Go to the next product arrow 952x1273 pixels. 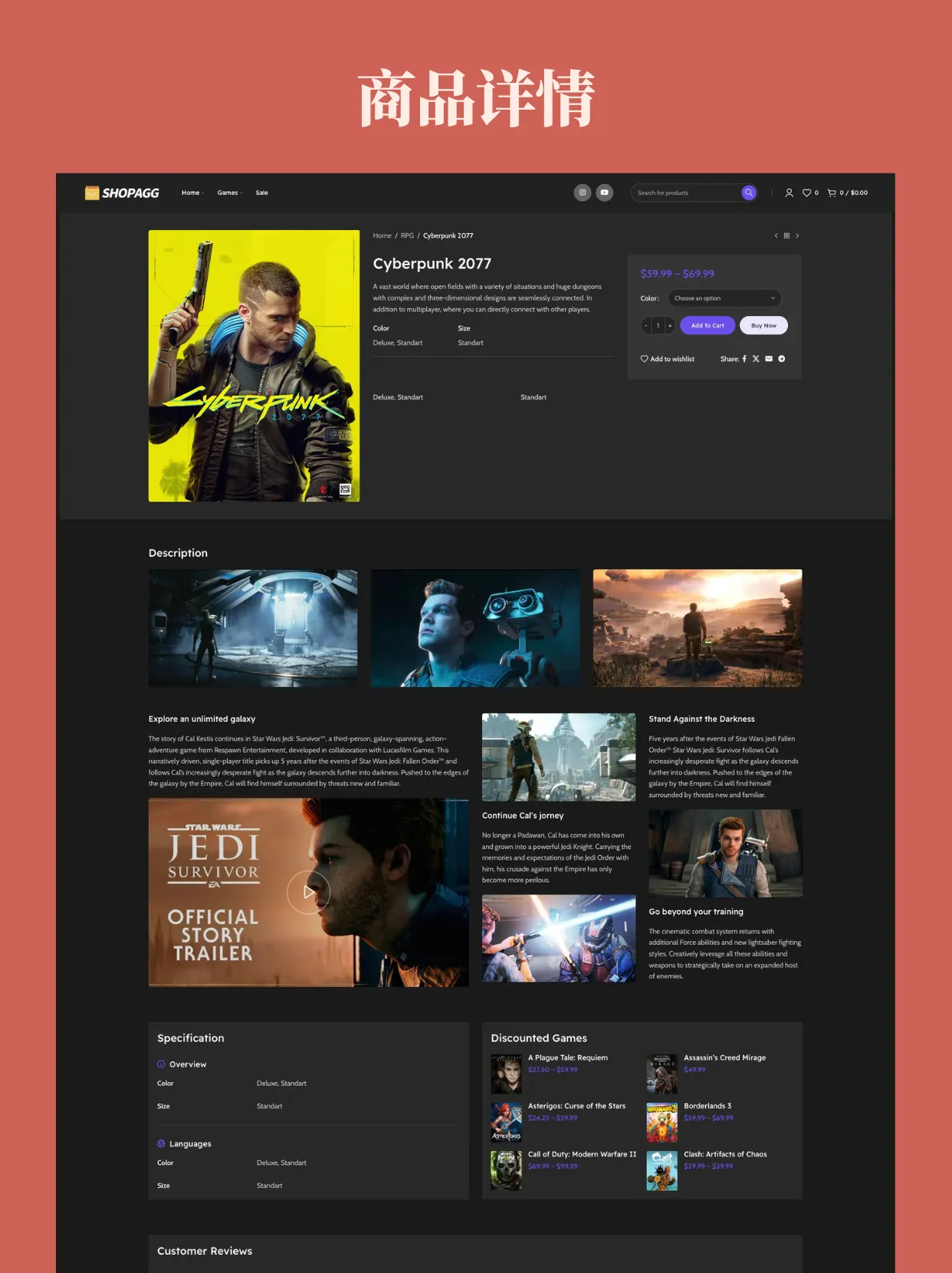(797, 235)
